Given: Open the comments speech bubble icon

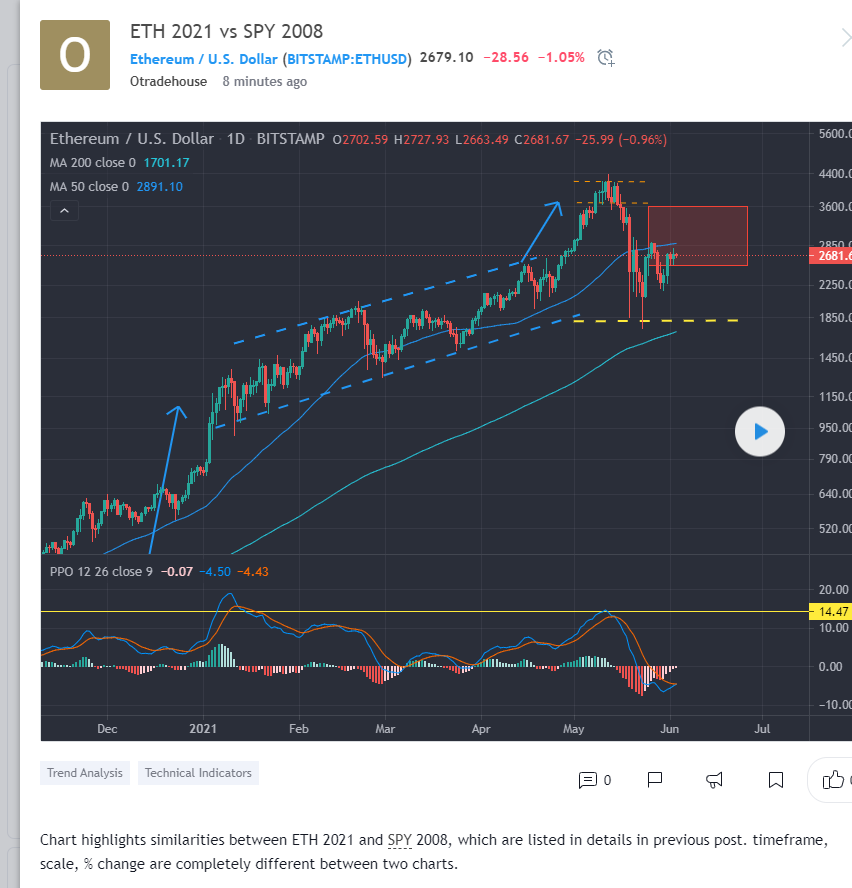Looking at the screenshot, I should 588,780.
